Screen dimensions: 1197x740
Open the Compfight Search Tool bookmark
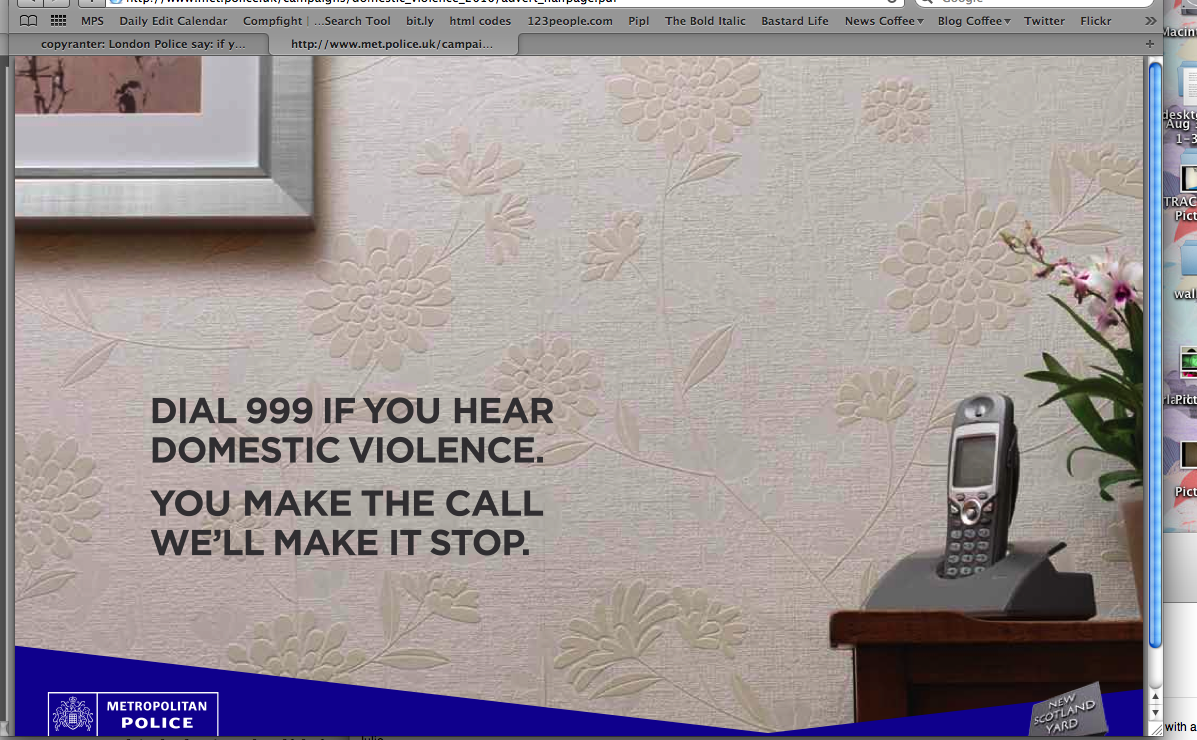pos(317,21)
